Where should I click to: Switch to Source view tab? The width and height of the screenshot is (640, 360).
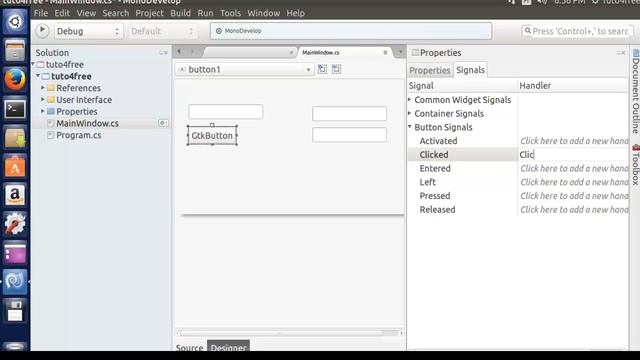189,347
